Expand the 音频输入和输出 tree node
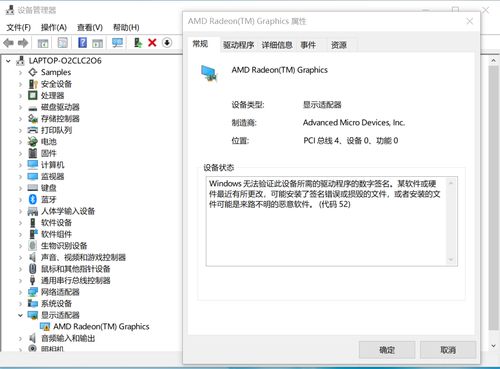500x369 pixels. pos(20,338)
